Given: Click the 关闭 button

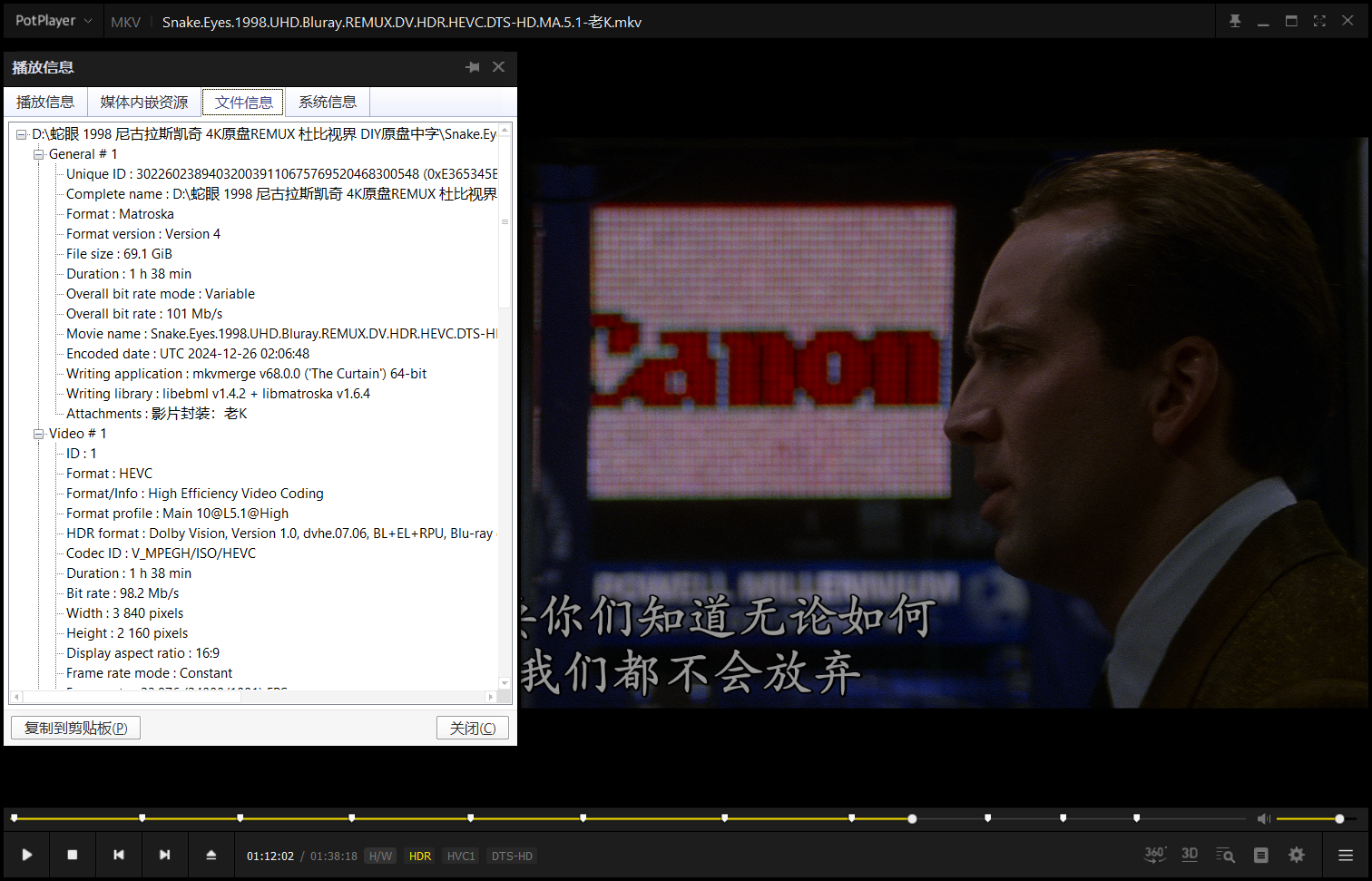Looking at the screenshot, I should coord(473,728).
